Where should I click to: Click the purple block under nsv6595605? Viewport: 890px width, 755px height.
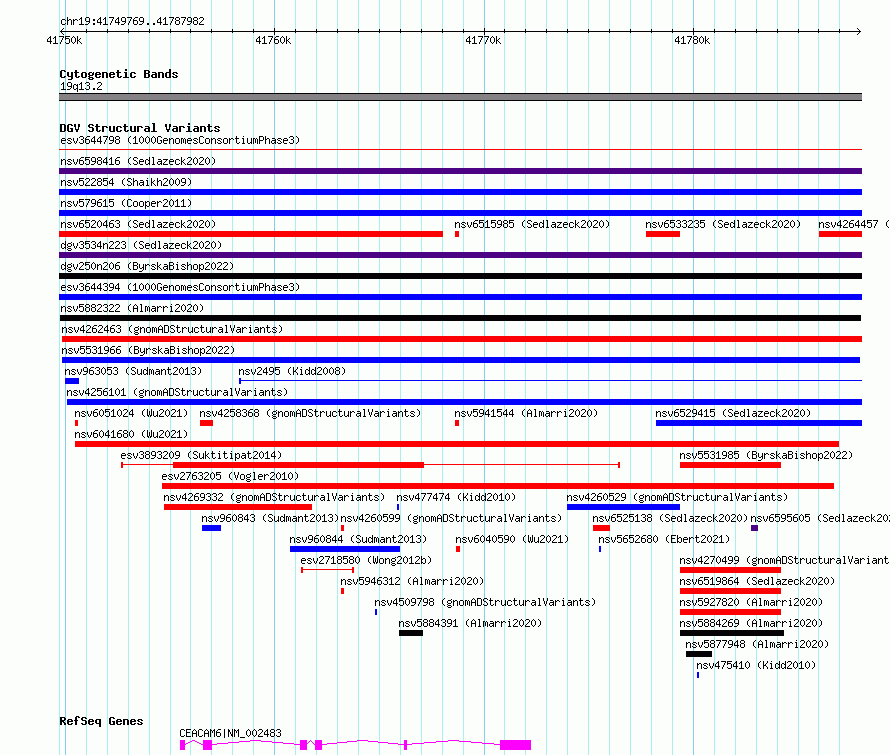point(754,528)
